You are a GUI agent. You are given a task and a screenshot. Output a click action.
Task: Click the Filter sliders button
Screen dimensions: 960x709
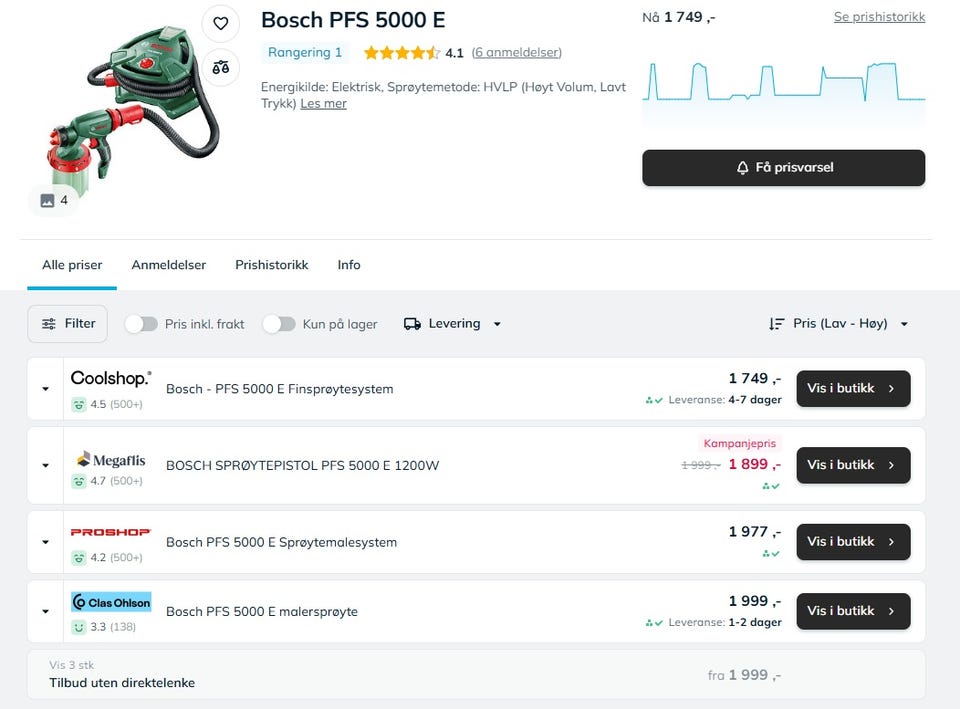pos(67,324)
